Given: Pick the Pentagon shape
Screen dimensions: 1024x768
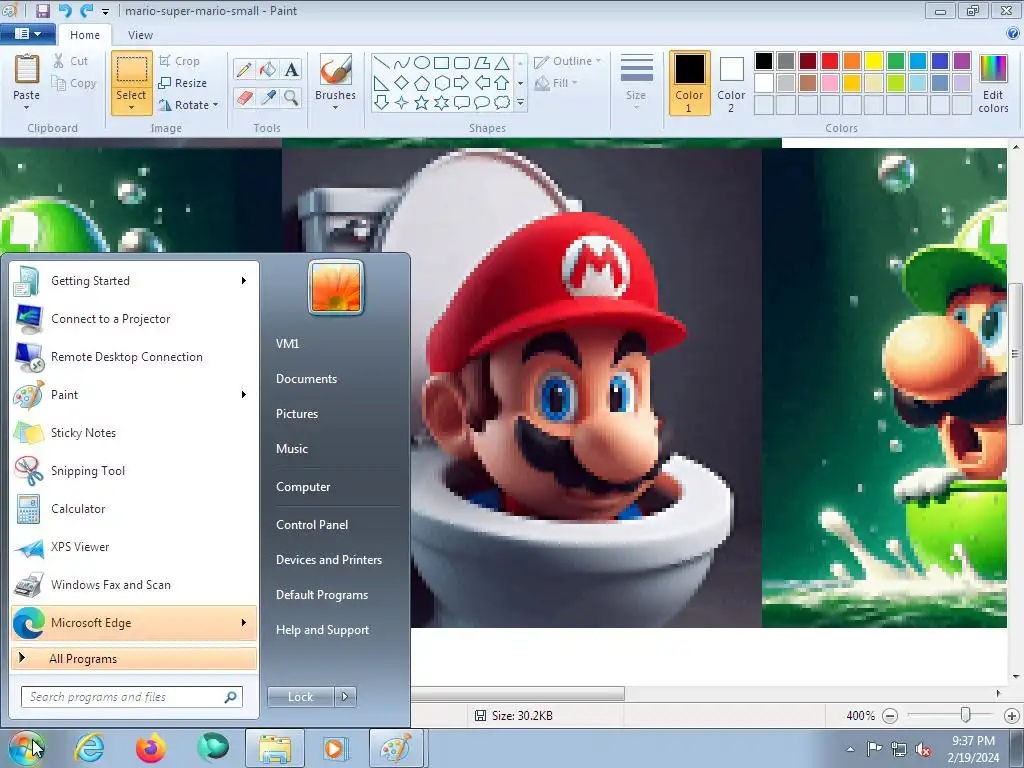Looking at the screenshot, I should point(422,83).
